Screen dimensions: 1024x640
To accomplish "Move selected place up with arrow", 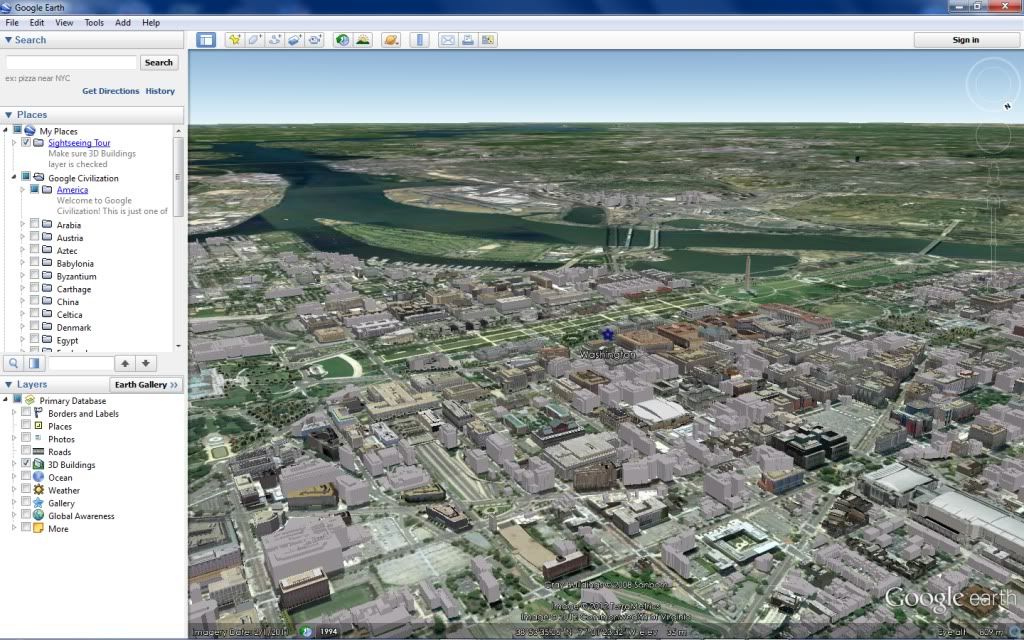I will pyautogui.click(x=125, y=363).
